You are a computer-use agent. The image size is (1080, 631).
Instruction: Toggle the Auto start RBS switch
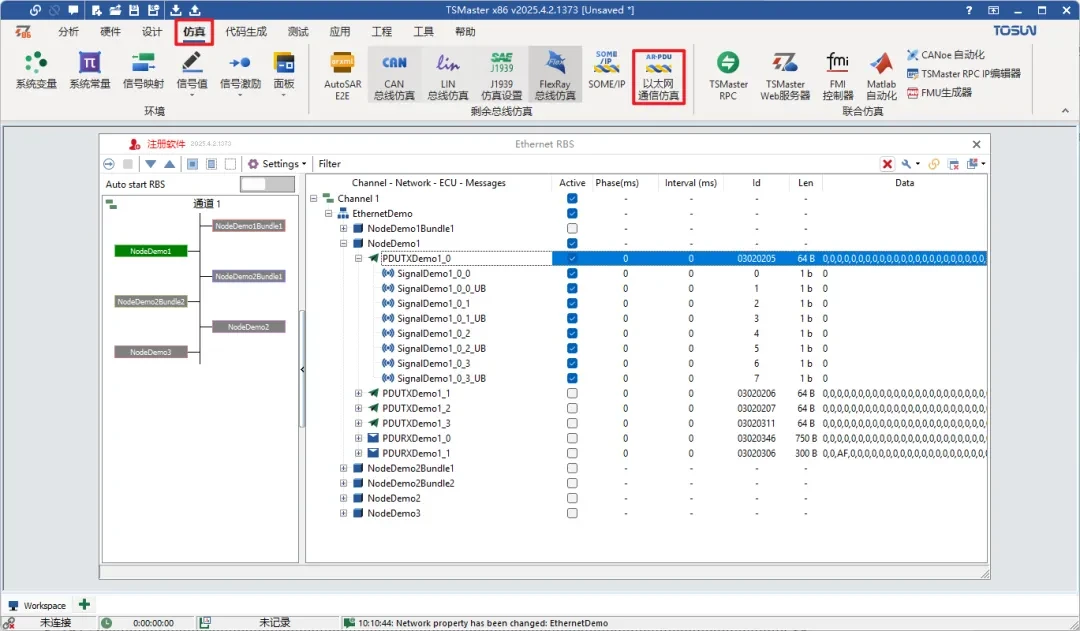[267, 184]
